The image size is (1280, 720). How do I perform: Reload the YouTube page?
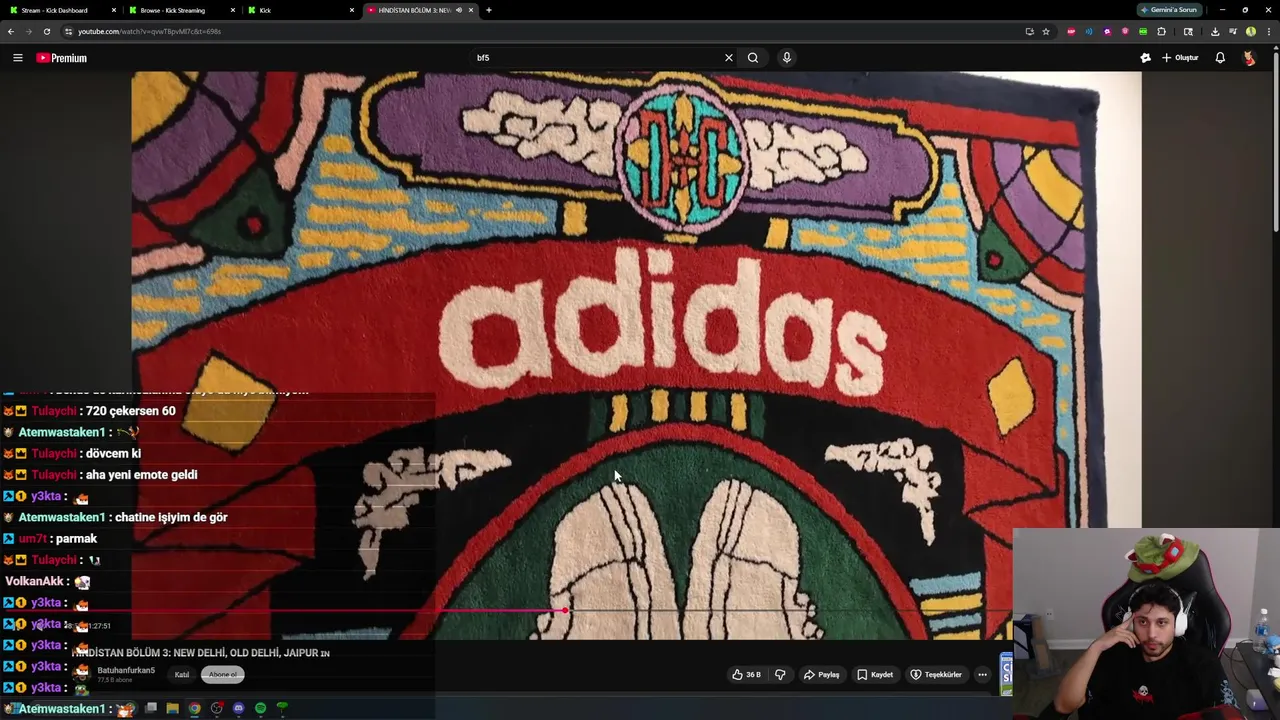click(46, 31)
